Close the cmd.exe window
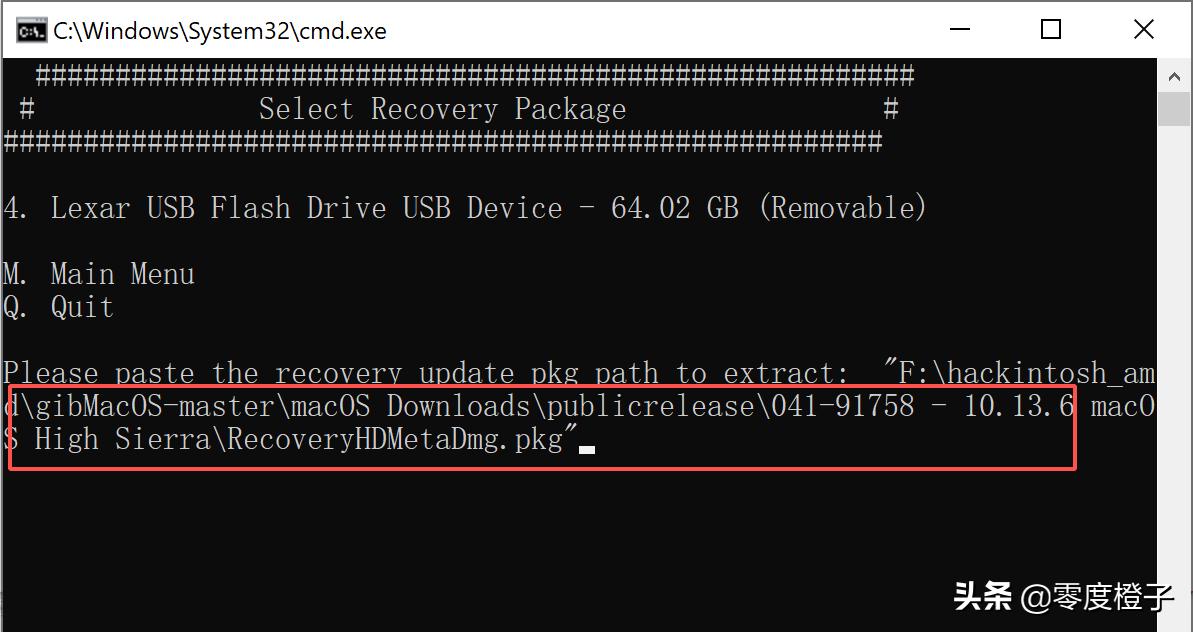This screenshot has height=632, width=1193. click(1144, 30)
